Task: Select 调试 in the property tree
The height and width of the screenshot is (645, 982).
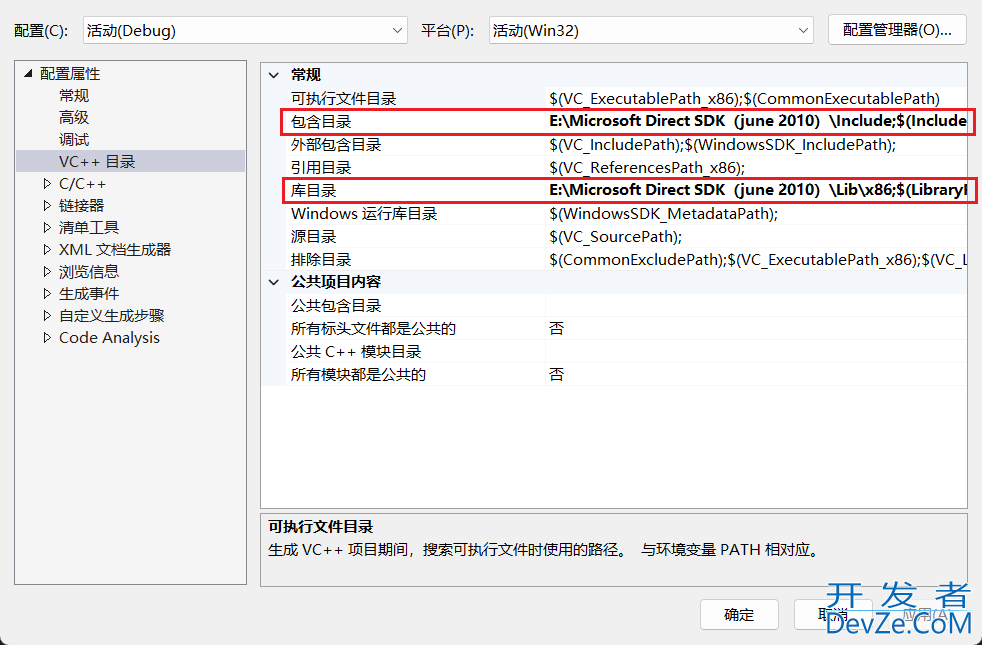Action: click(x=74, y=140)
